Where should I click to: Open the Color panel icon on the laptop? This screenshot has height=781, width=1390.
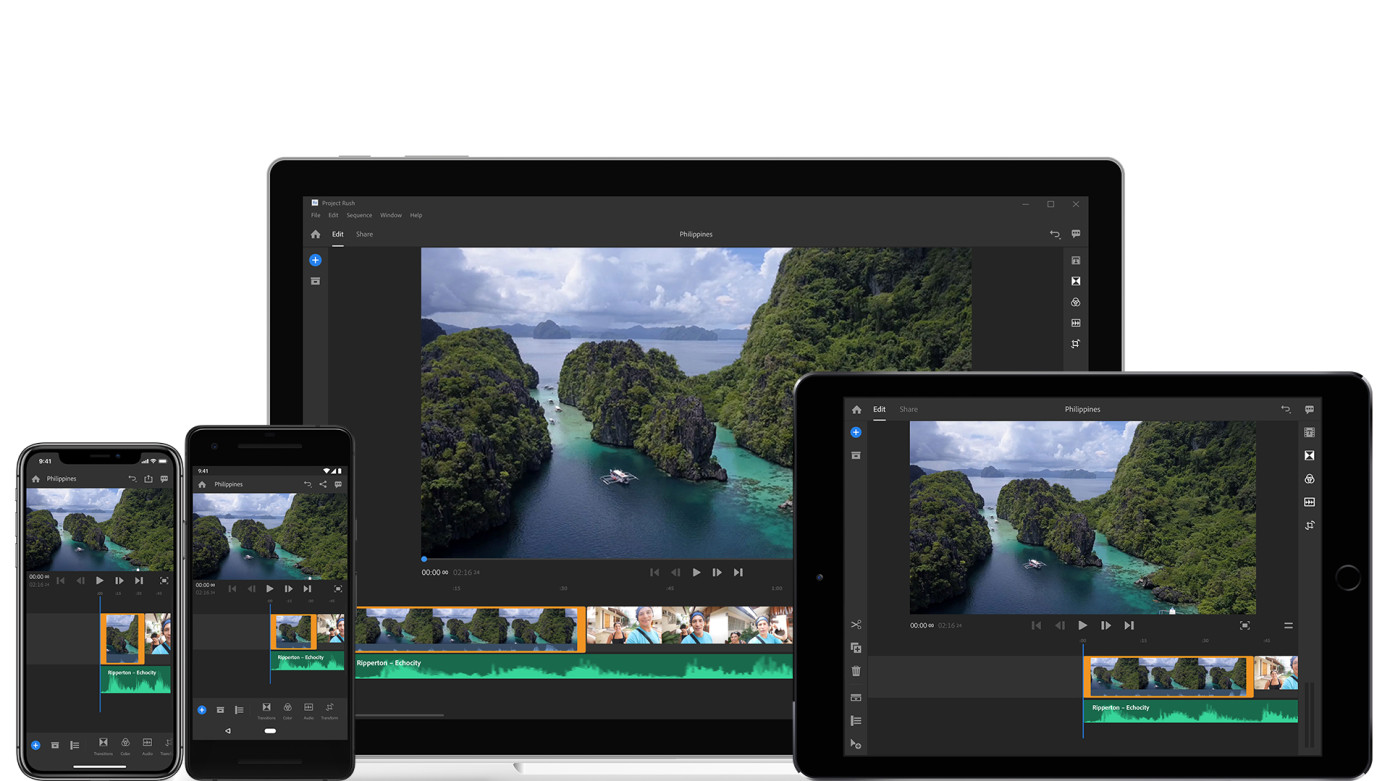click(1075, 301)
